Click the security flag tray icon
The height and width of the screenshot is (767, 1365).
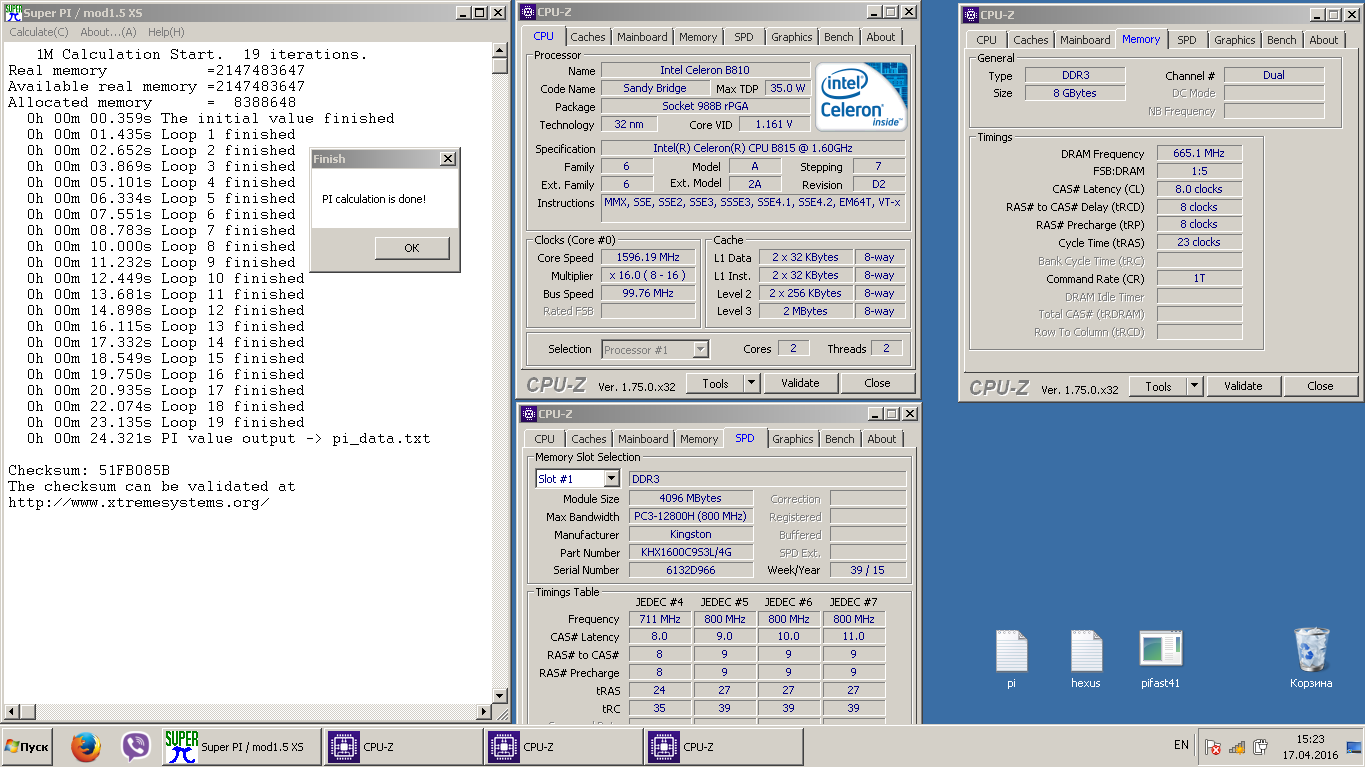pos(1213,747)
